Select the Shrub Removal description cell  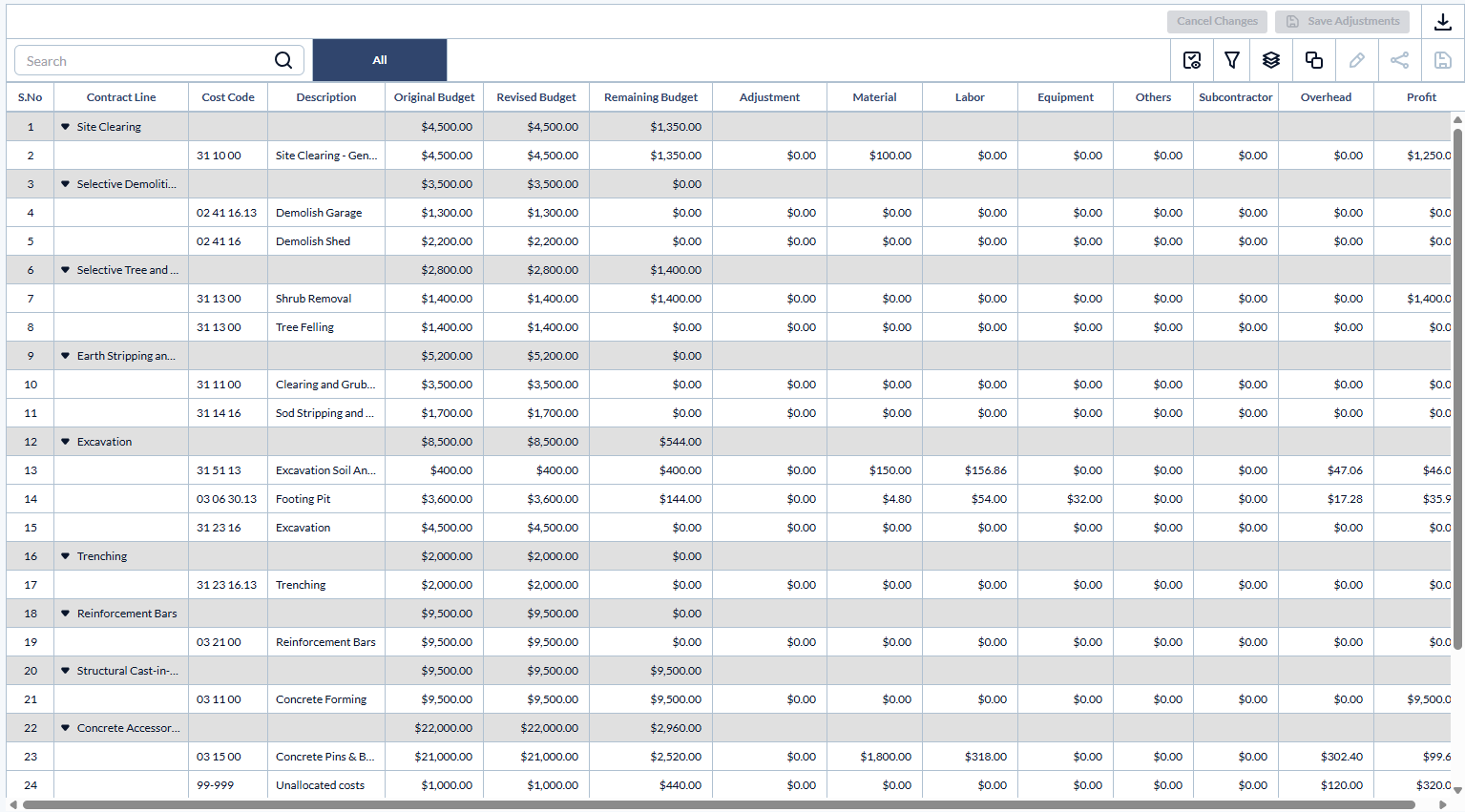326,299
